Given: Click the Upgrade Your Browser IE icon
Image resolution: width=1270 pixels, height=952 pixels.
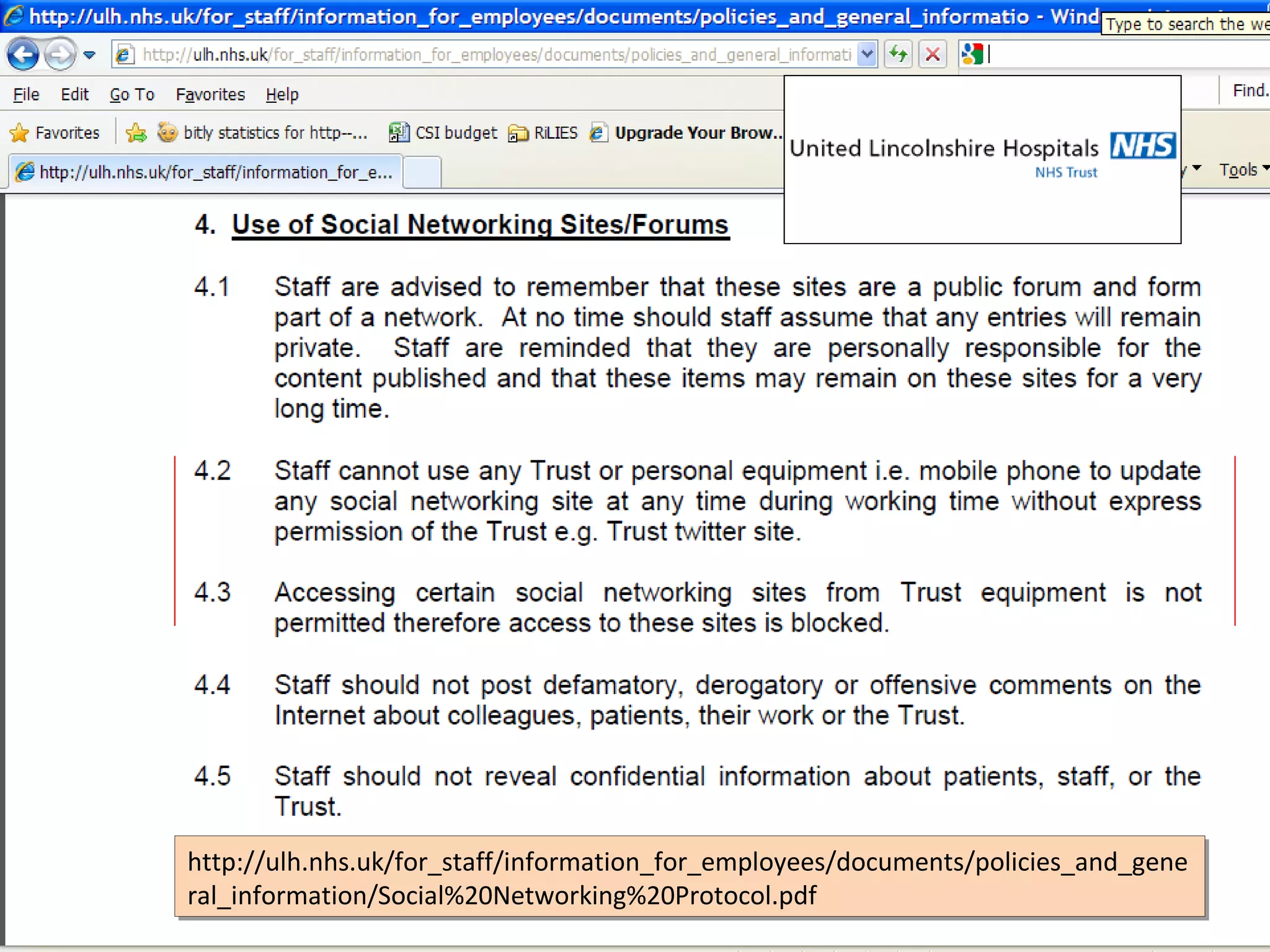Looking at the screenshot, I should click(598, 133).
